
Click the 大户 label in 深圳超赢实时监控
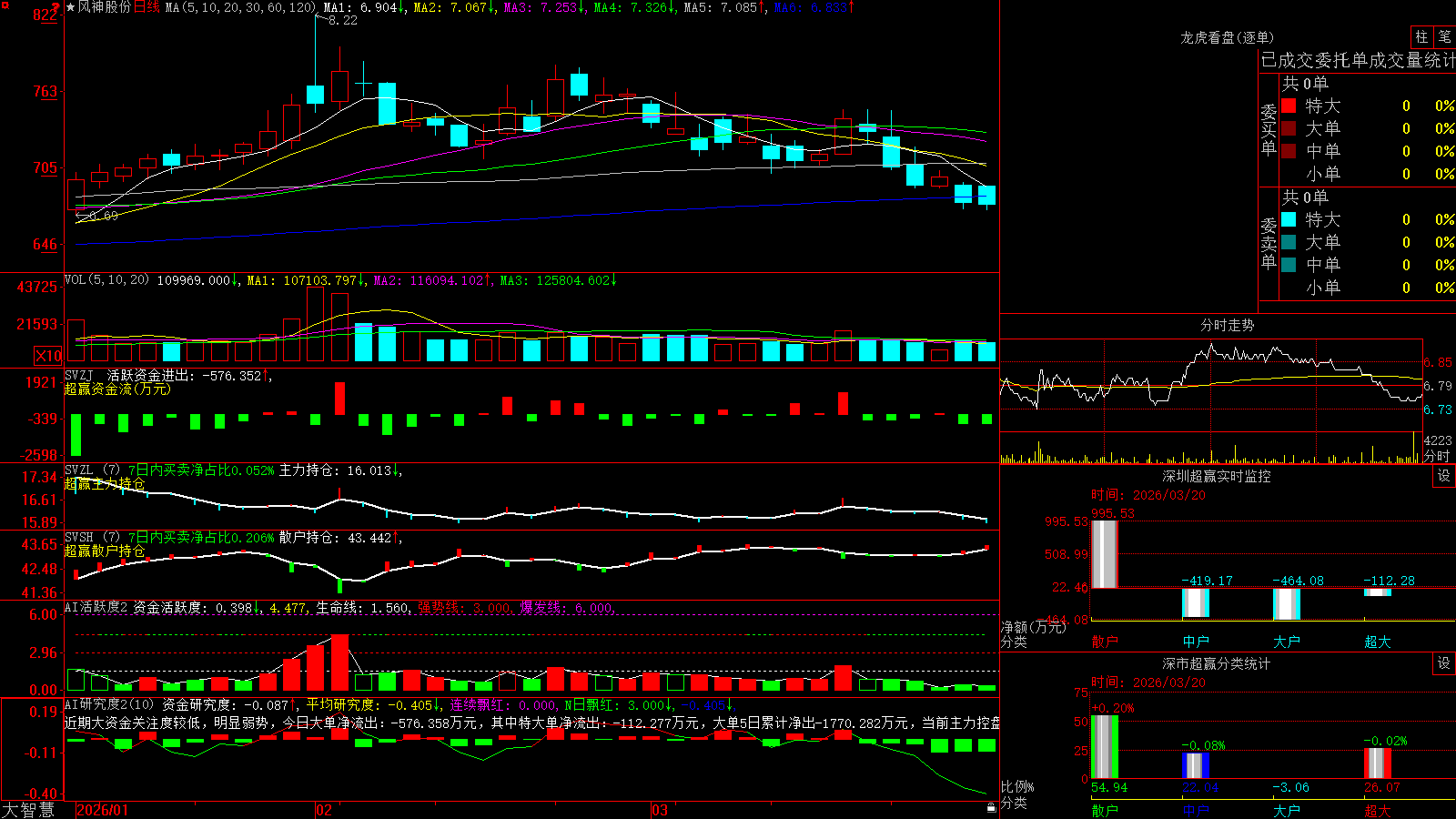tap(1287, 642)
